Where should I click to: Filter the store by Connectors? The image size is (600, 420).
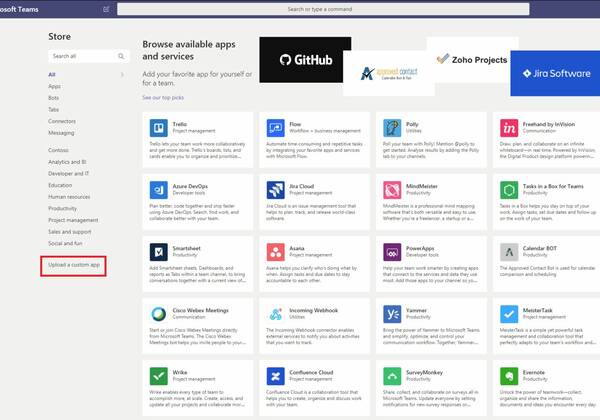(x=62, y=121)
